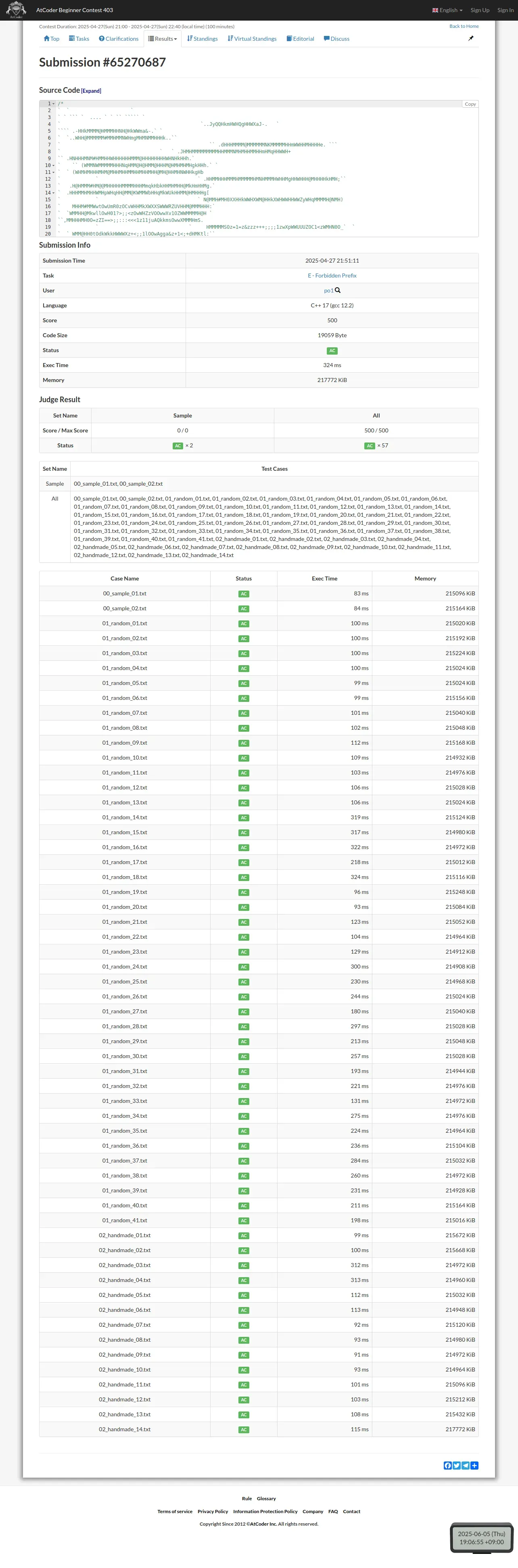This screenshot has width=518, height=1568.
Task: Click the date and time clock widget
Action: 481,1538
